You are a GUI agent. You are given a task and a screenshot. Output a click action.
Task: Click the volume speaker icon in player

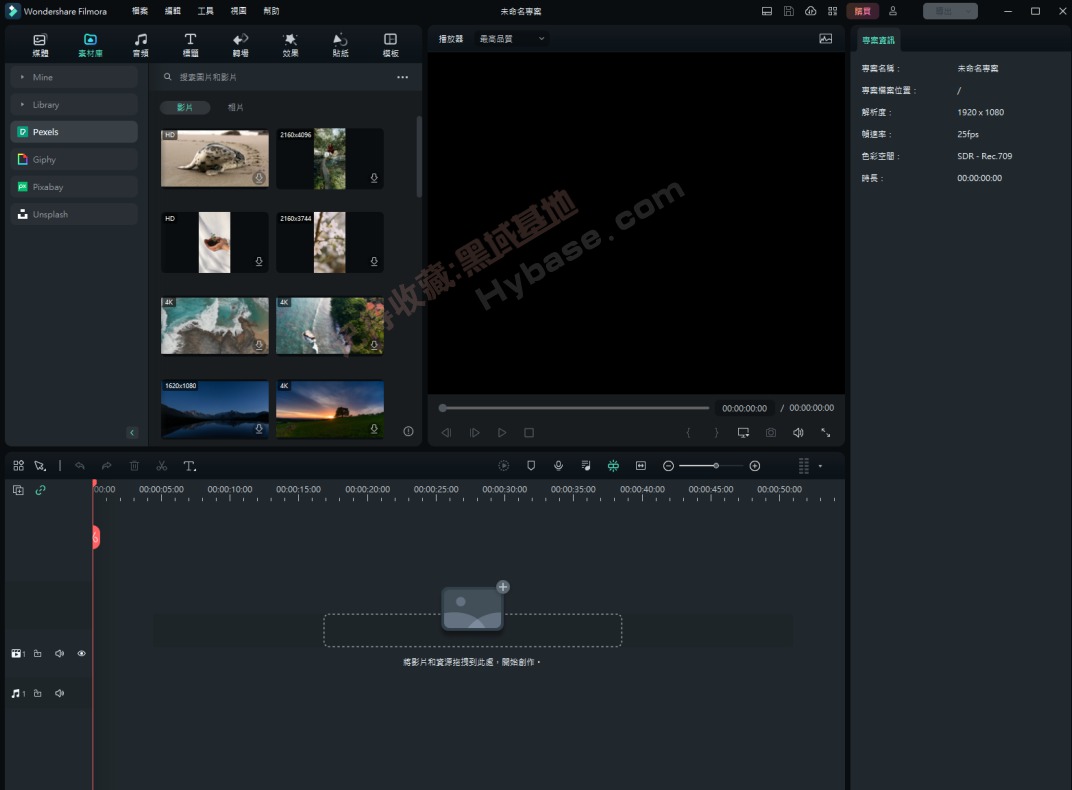pos(798,433)
